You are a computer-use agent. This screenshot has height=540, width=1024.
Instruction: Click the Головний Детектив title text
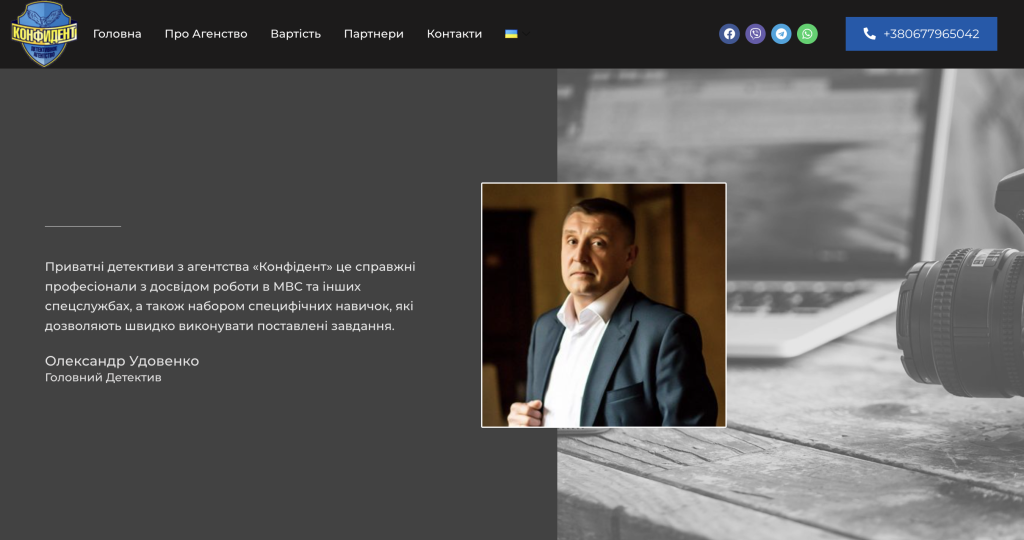[103, 377]
